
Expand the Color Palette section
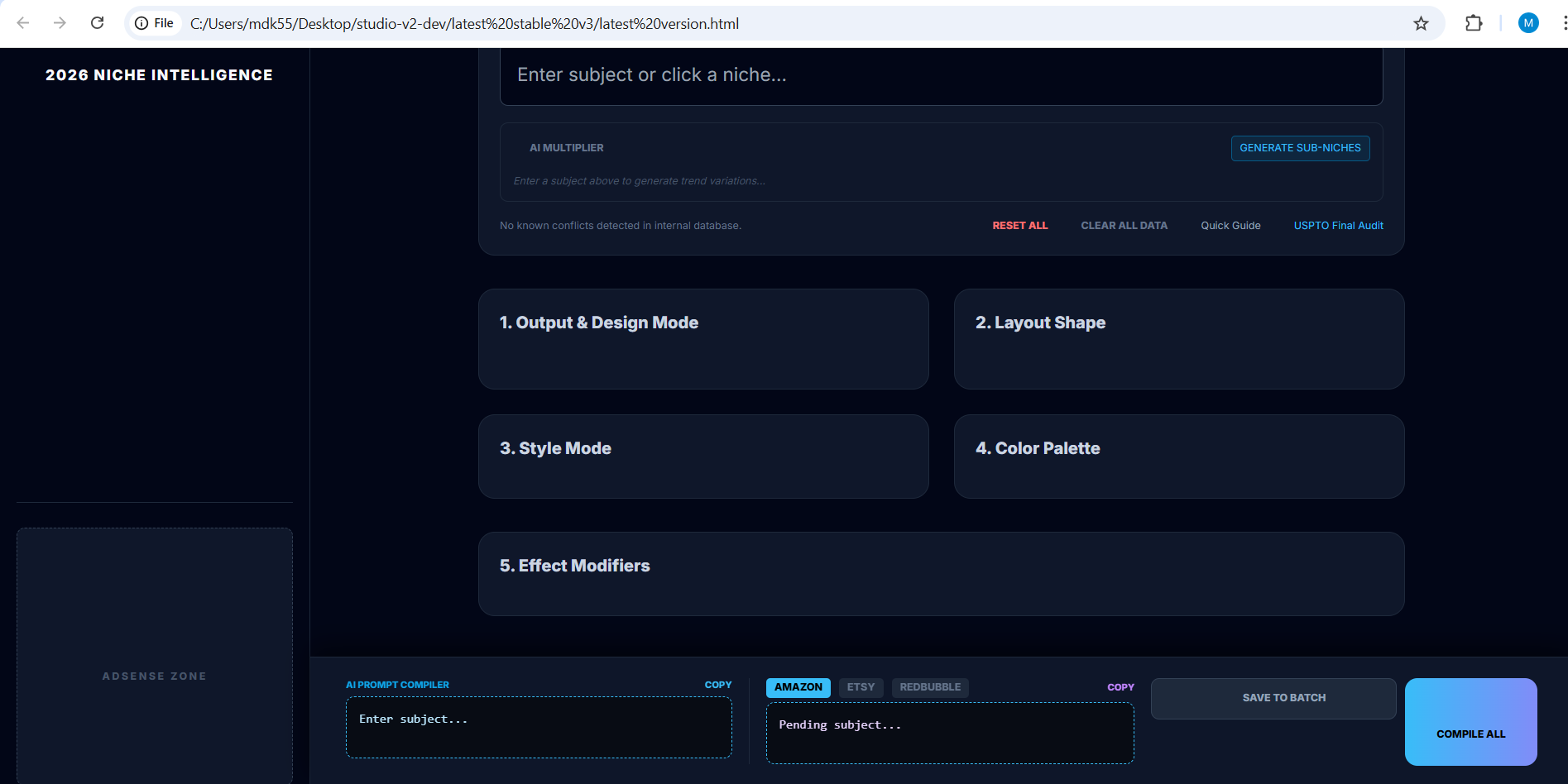[x=1178, y=457]
